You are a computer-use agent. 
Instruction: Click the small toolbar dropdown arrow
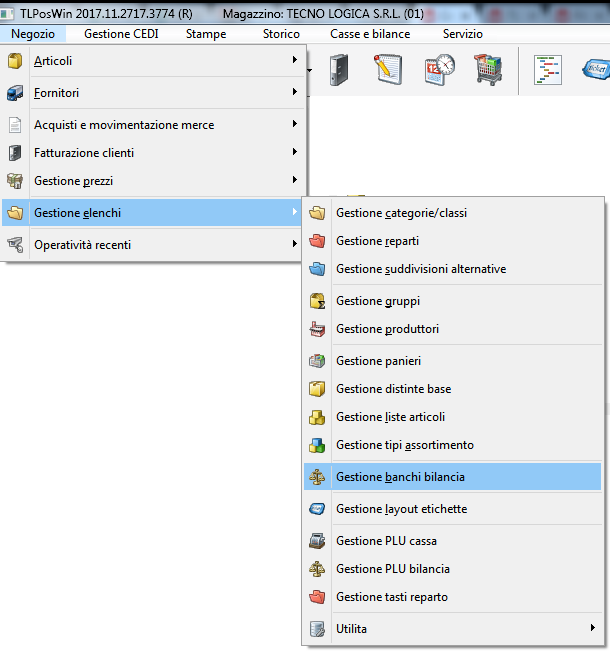coord(311,71)
